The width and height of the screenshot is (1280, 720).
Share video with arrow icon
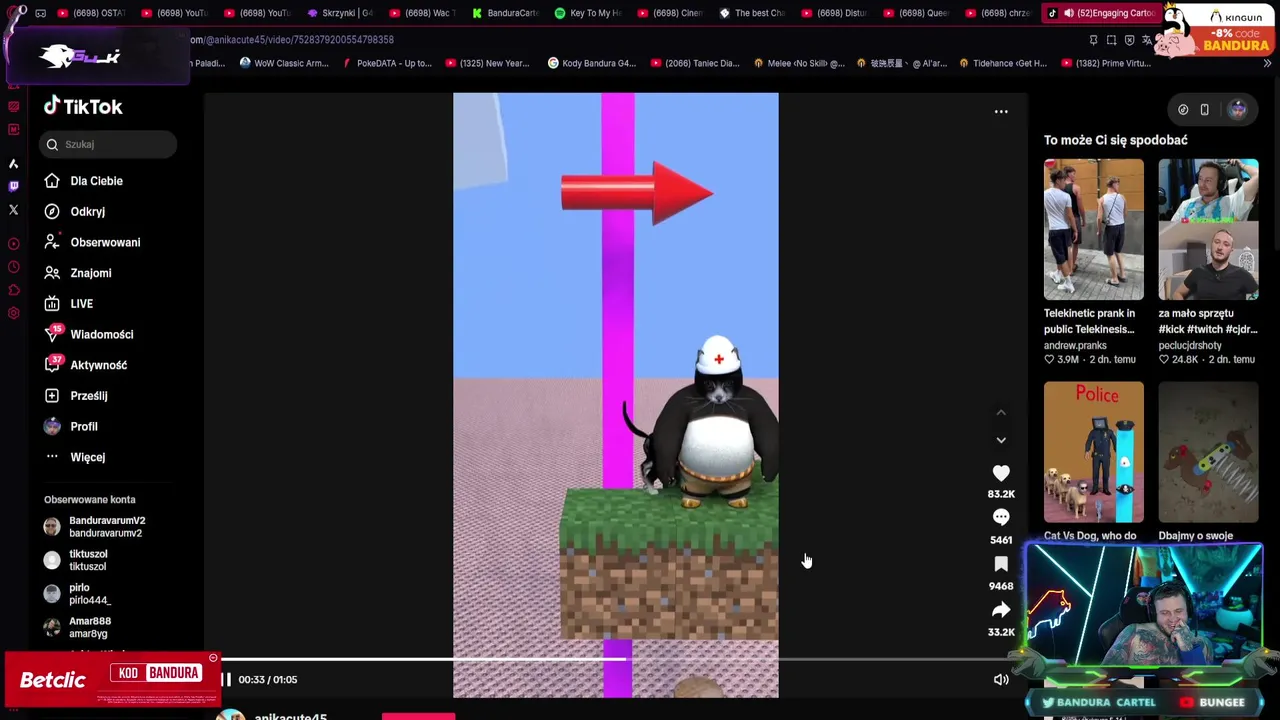pyautogui.click(x=1001, y=610)
